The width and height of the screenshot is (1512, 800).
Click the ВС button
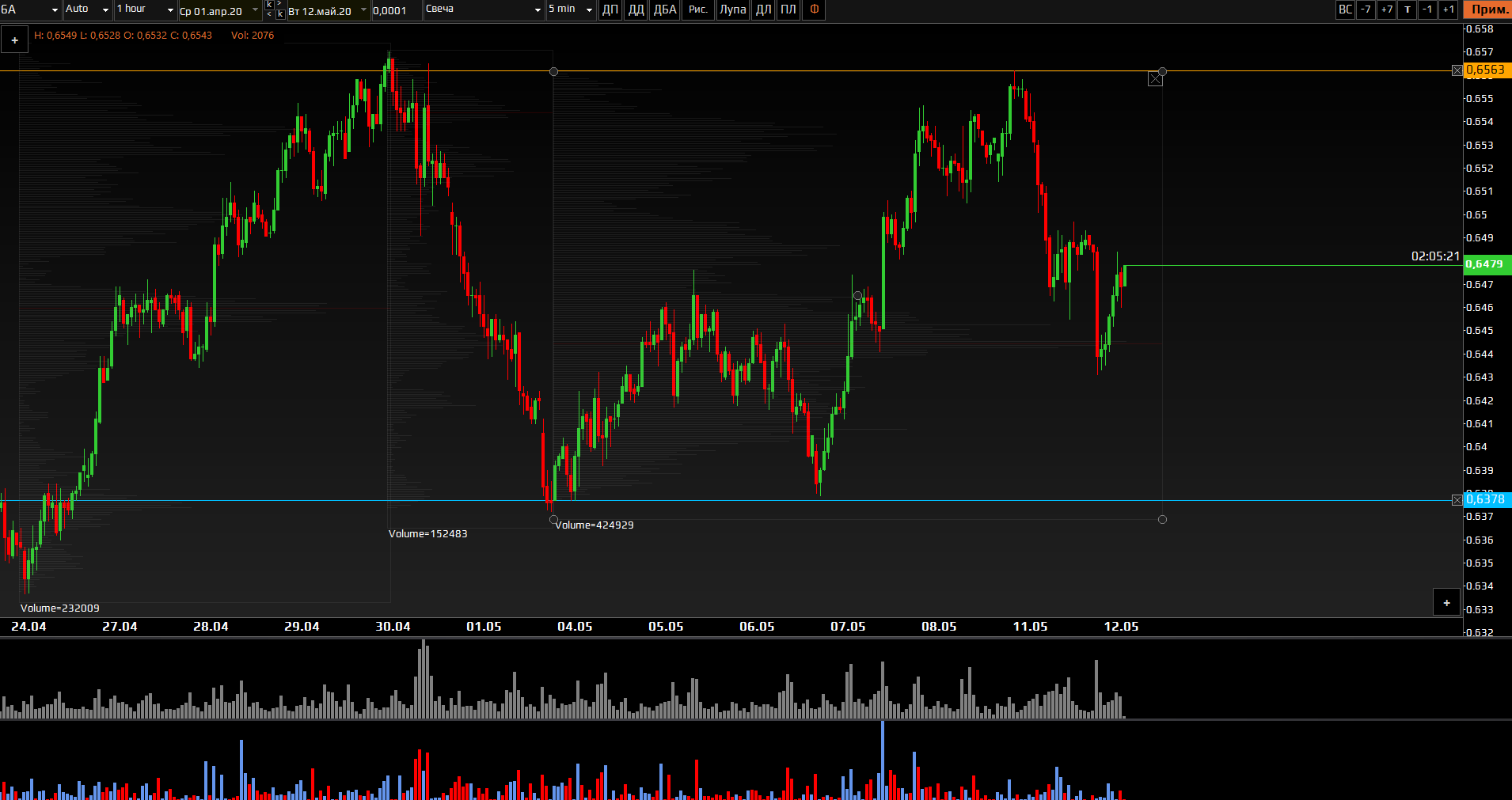coord(1345,9)
